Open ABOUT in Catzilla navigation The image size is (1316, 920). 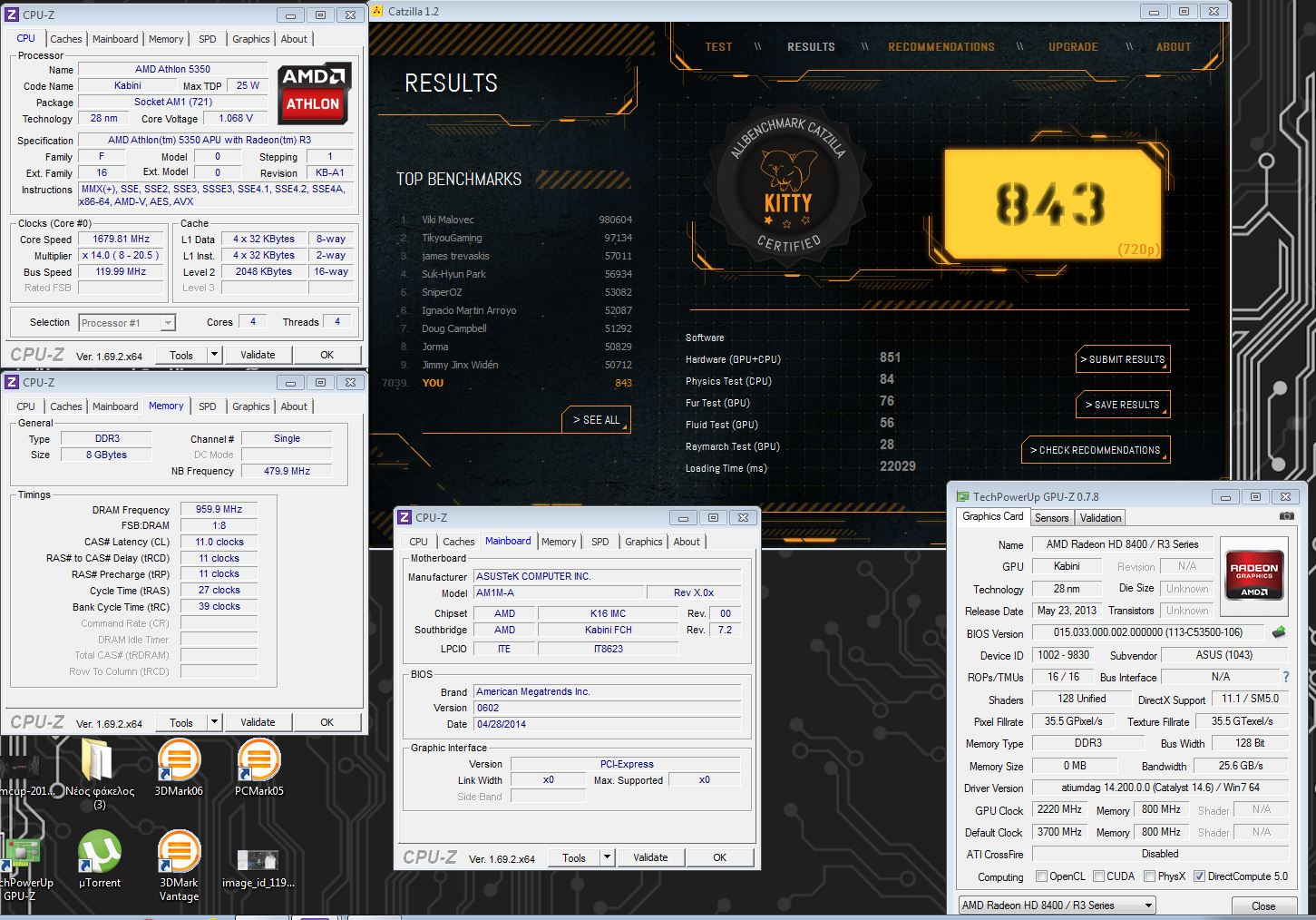coord(1174,47)
